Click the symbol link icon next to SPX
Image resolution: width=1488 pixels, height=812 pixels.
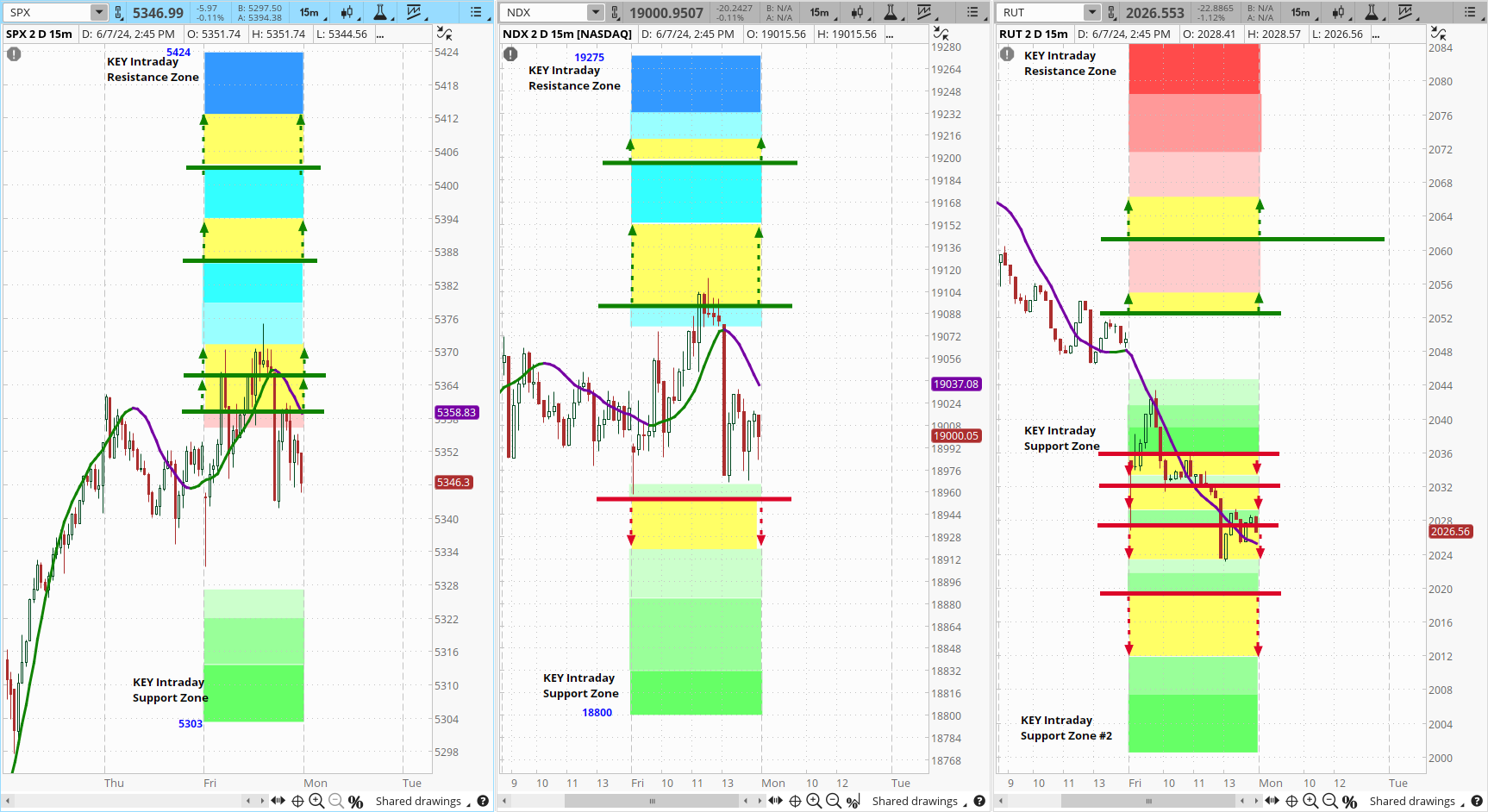(x=119, y=12)
